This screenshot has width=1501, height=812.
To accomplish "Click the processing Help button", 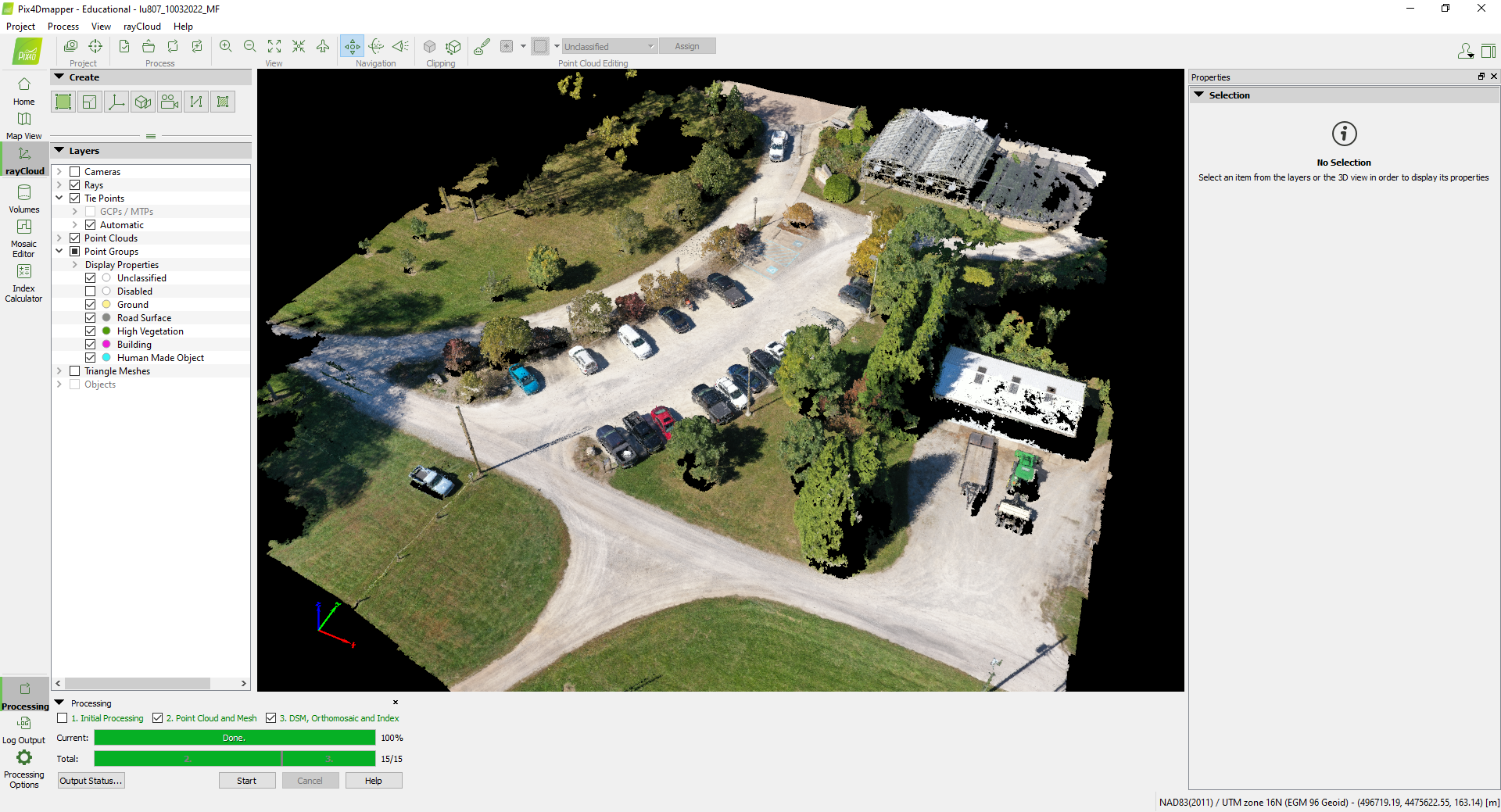I will (x=374, y=781).
